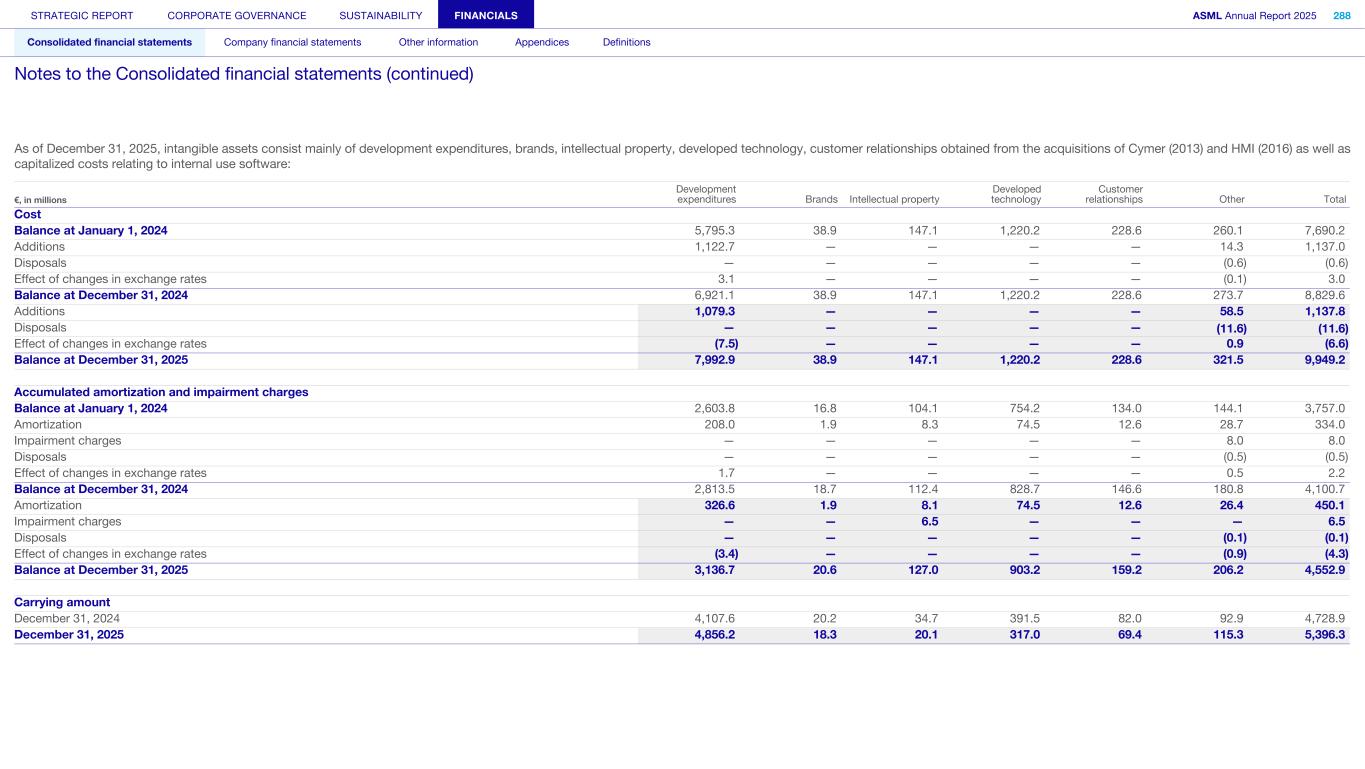The width and height of the screenshot is (1365, 769).
Task: Click the ASML Annual Report 2025 title
Action: pyautogui.click(x=1254, y=15)
